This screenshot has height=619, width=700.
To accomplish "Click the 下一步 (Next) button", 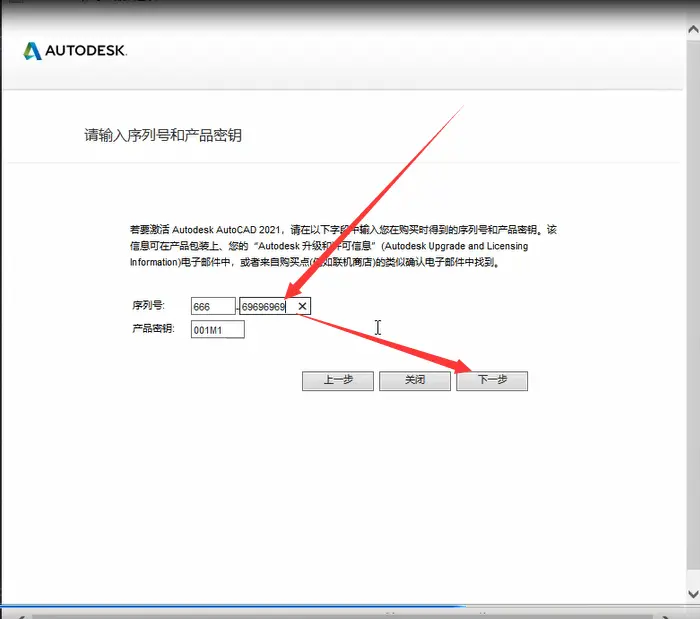I will click(492, 381).
